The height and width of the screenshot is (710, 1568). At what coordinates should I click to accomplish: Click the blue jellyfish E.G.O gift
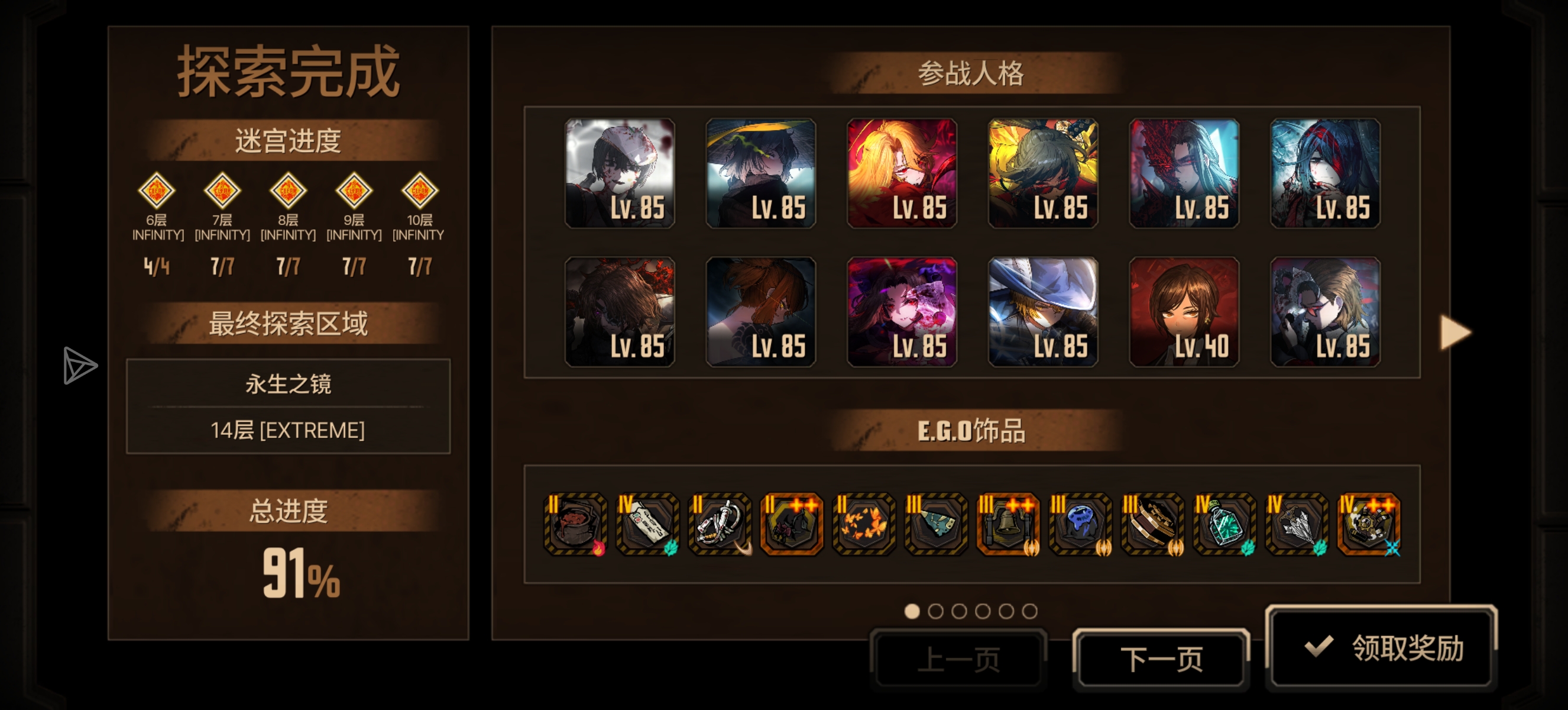click(x=1080, y=524)
